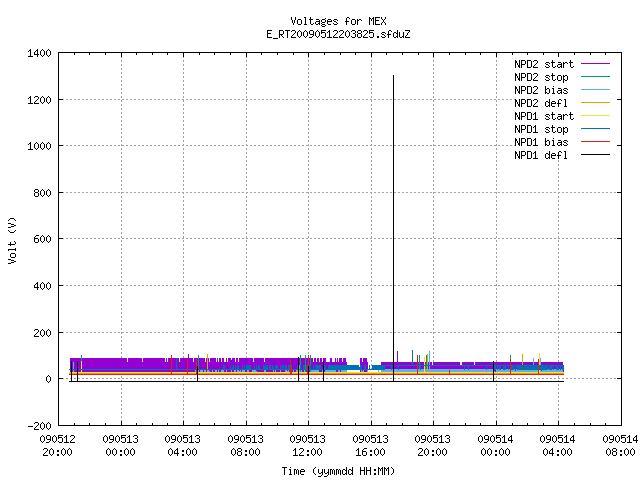
Task: Click the 1400 y-axis tick label
Action: tap(39, 53)
